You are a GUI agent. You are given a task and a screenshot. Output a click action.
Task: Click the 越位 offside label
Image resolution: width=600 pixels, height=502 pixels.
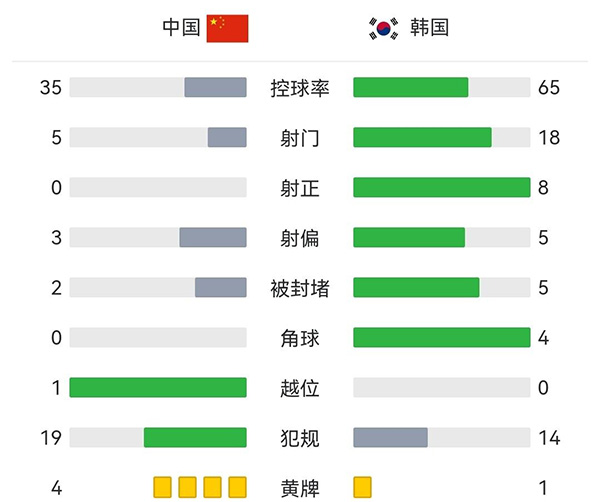(300, 388)
